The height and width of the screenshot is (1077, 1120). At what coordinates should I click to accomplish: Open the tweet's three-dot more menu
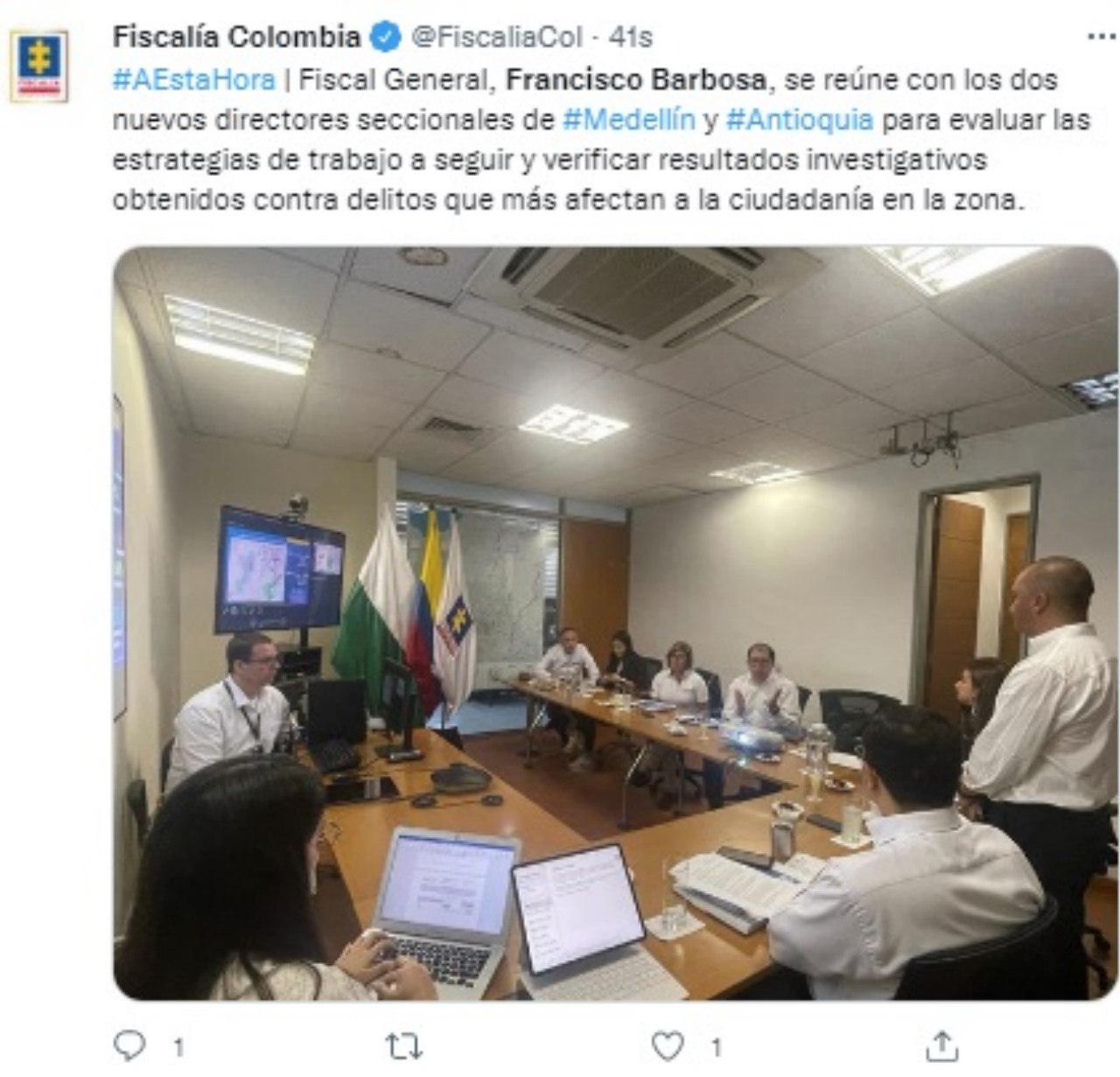[x=1101, y=37]
